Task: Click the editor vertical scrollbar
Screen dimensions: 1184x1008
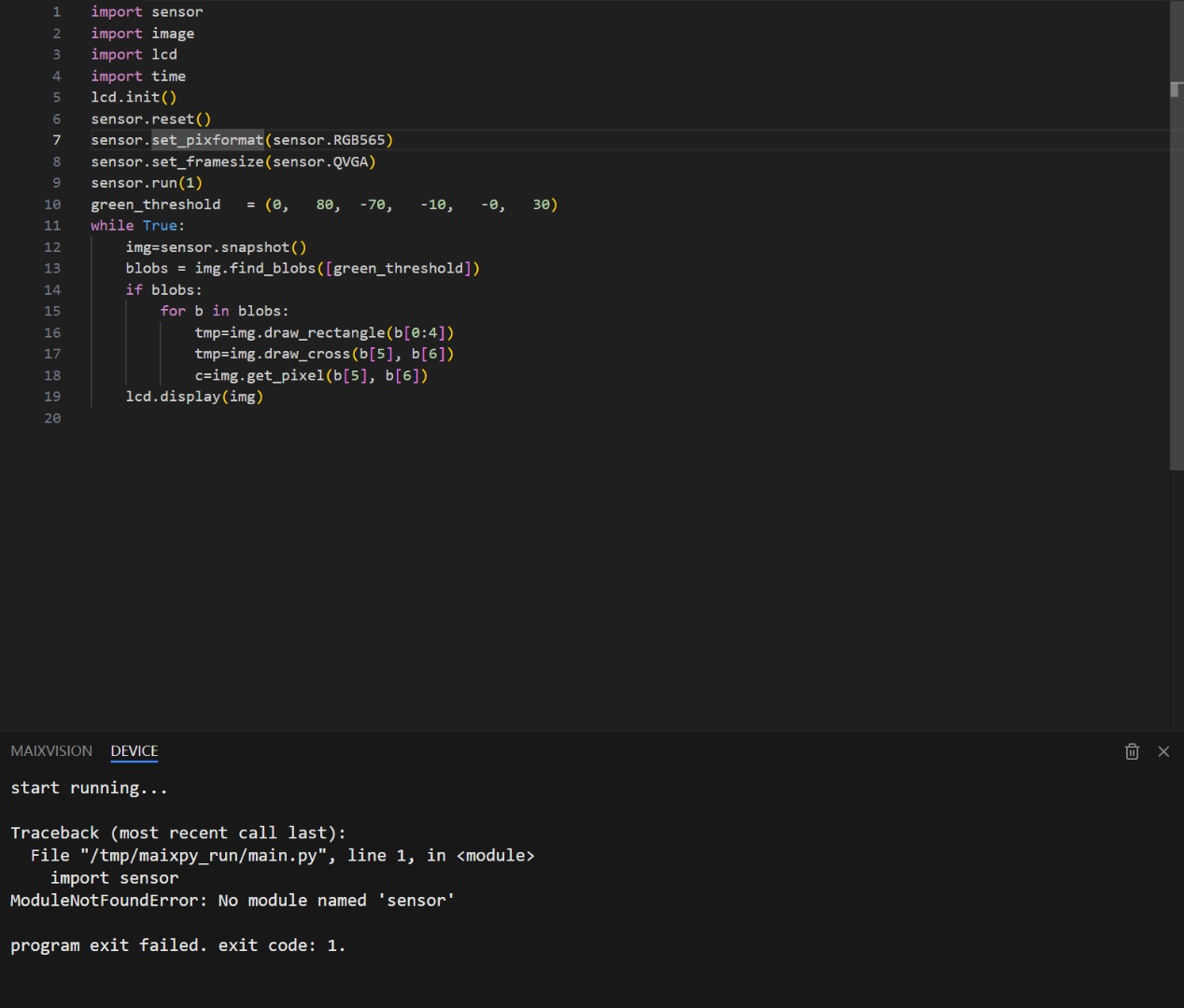Action: point(1176,233)
